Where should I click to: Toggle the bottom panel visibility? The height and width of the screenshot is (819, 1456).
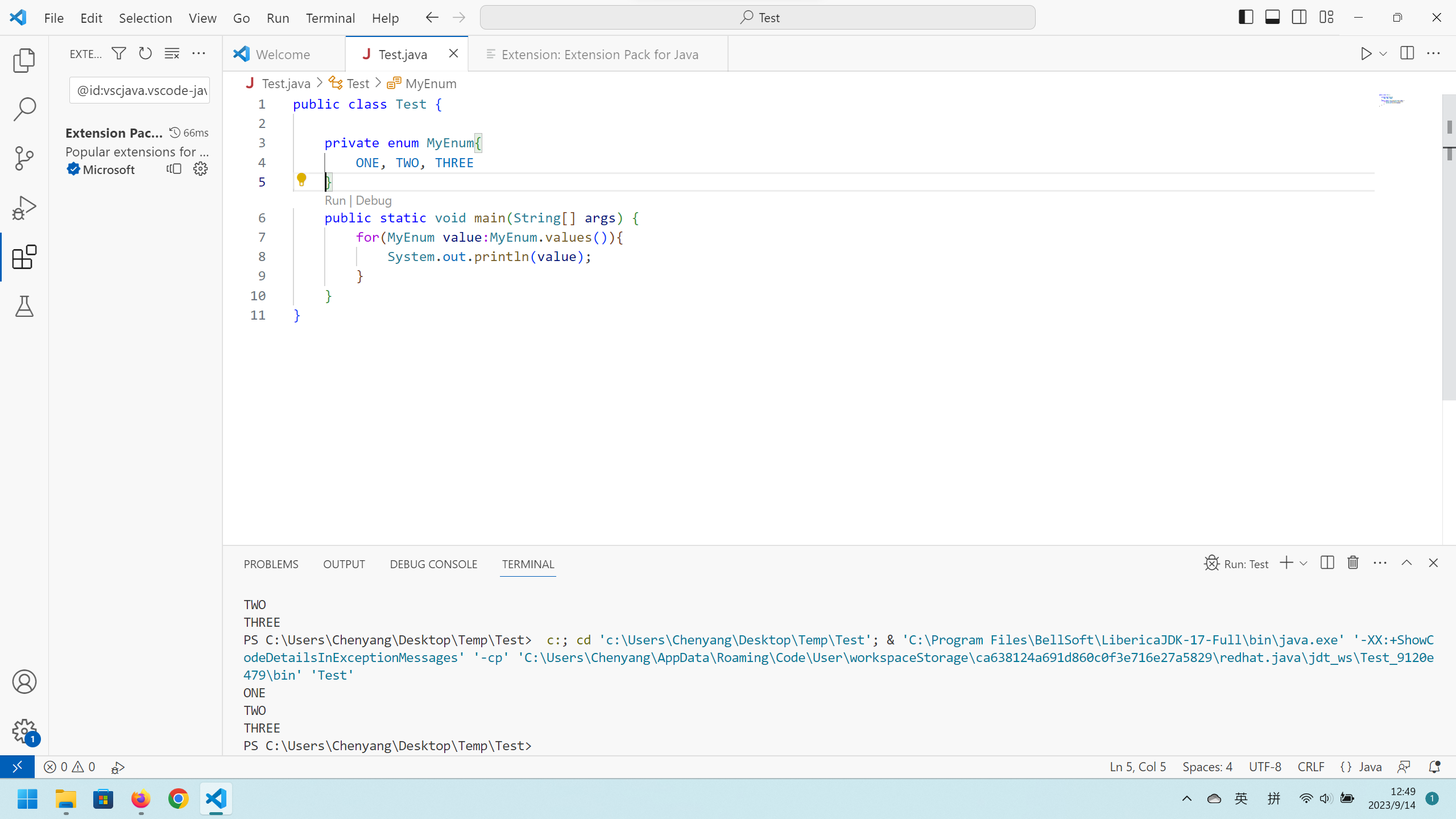(x=1272, y=17)
